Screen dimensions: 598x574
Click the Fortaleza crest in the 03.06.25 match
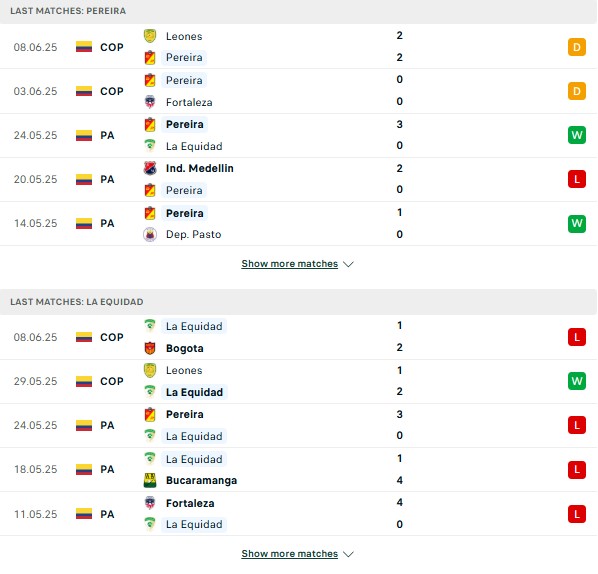(150, 102)
